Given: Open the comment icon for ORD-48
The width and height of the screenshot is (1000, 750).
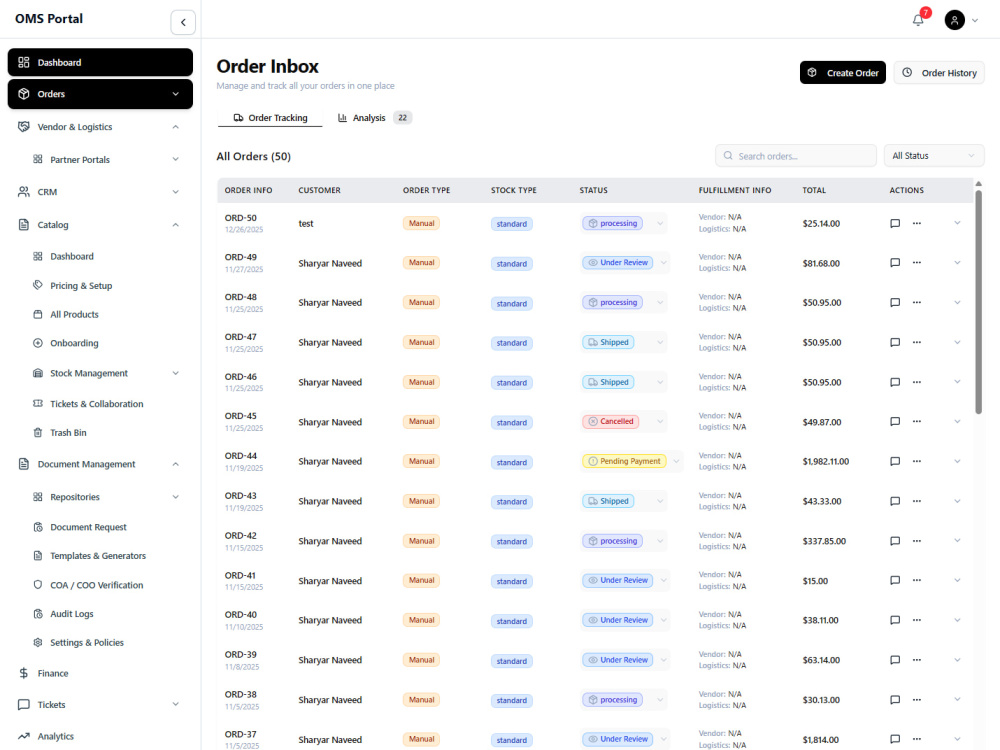Looking at the screenshot, I should tap(895, 302).
